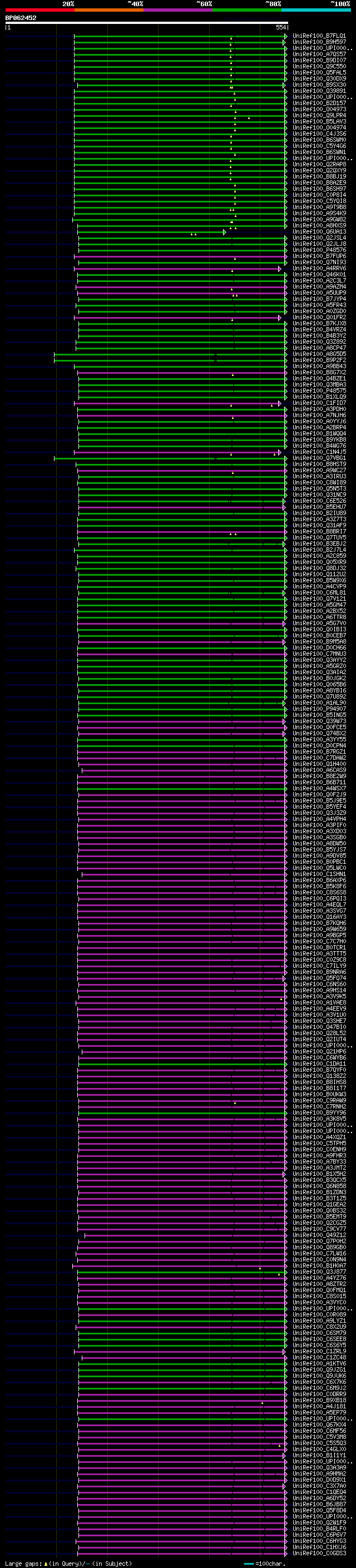Viewport: 356px width, 1568px height.
Task: Select hit UniRef100_A7QS57
Action: (x=319, y=54)
